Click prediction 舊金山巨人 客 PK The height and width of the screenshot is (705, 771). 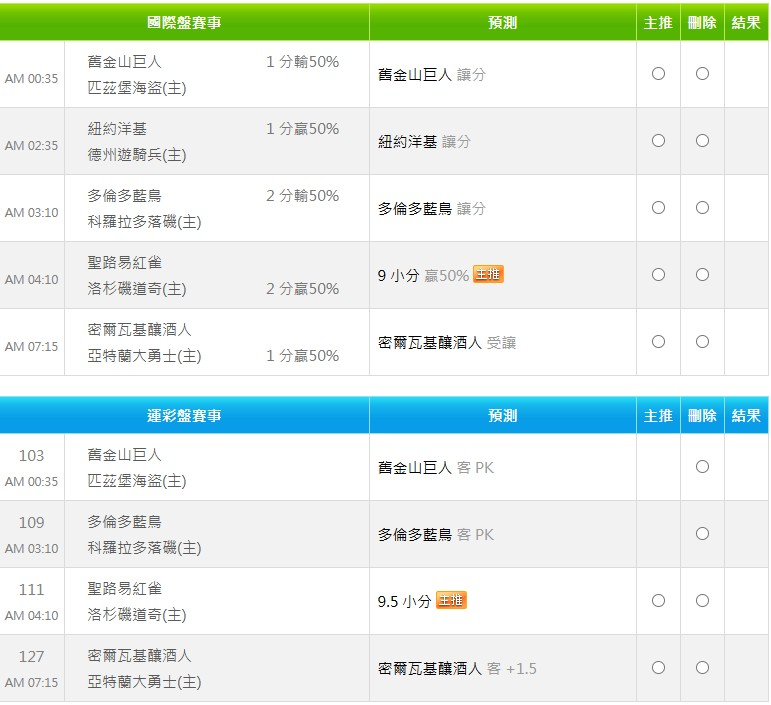click(436, 467)
